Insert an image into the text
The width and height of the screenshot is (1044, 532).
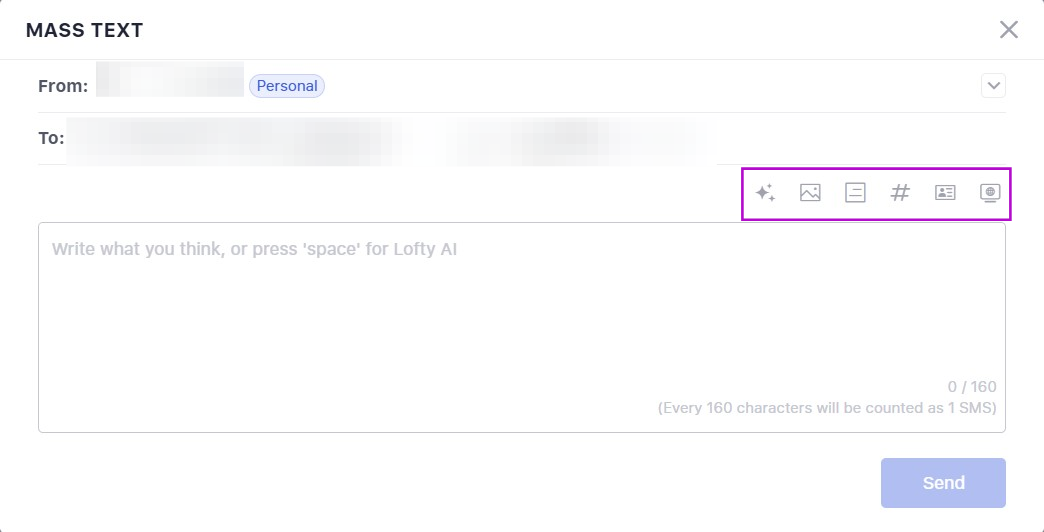point(810,193)
